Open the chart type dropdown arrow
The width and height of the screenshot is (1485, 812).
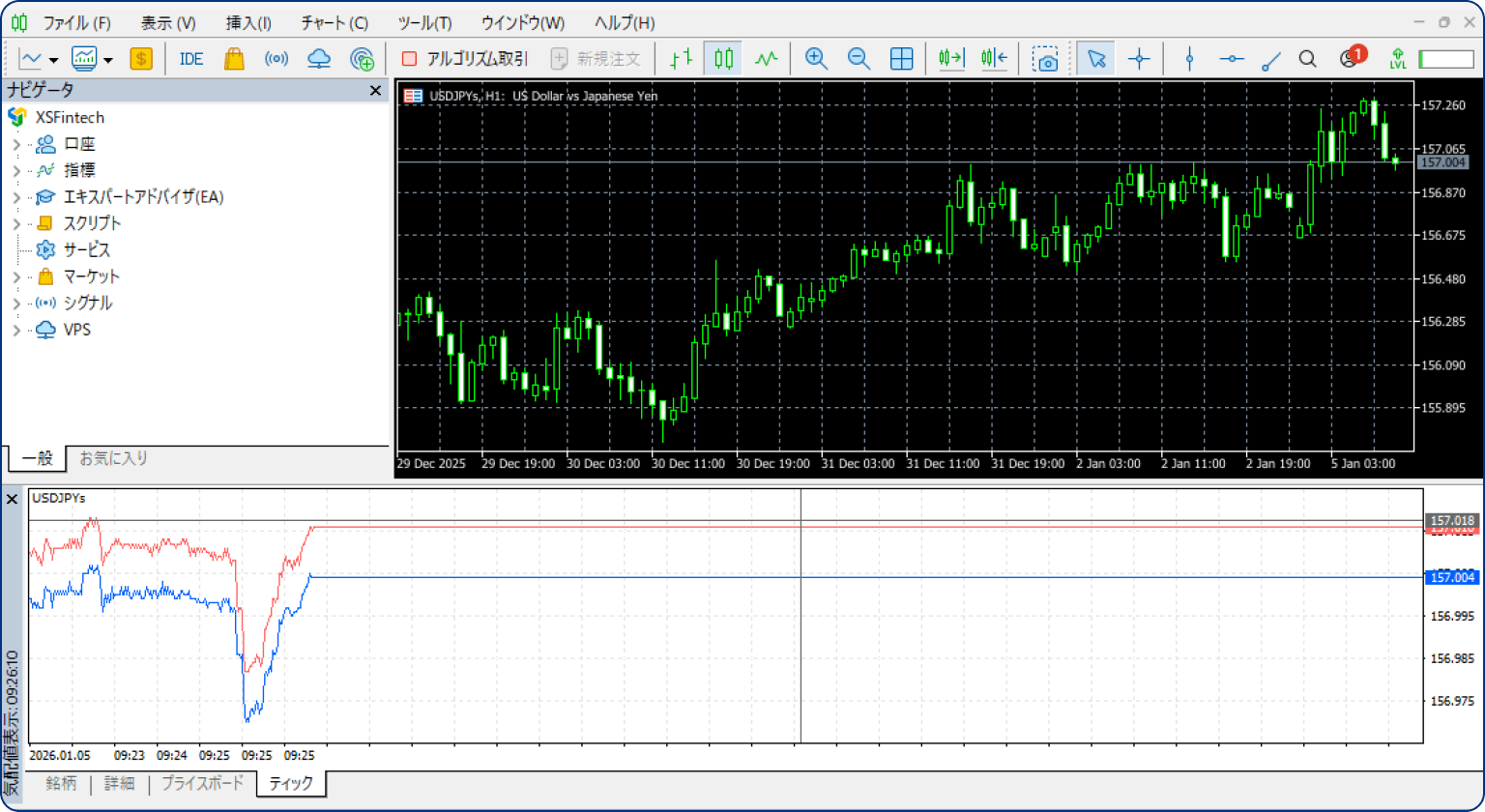53,60
